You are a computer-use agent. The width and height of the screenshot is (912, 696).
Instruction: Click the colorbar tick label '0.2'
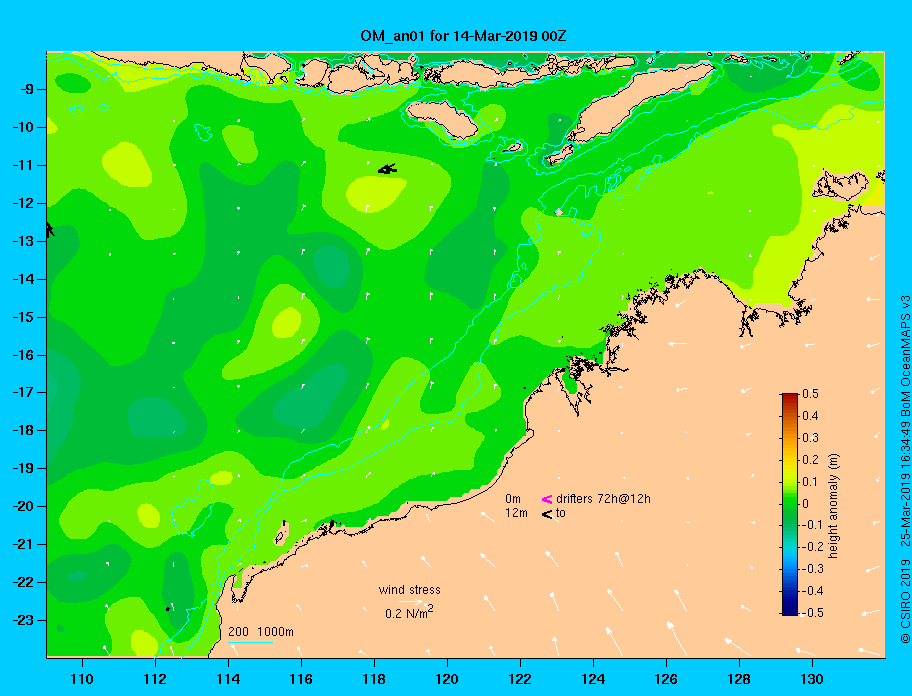click(810, 460)
